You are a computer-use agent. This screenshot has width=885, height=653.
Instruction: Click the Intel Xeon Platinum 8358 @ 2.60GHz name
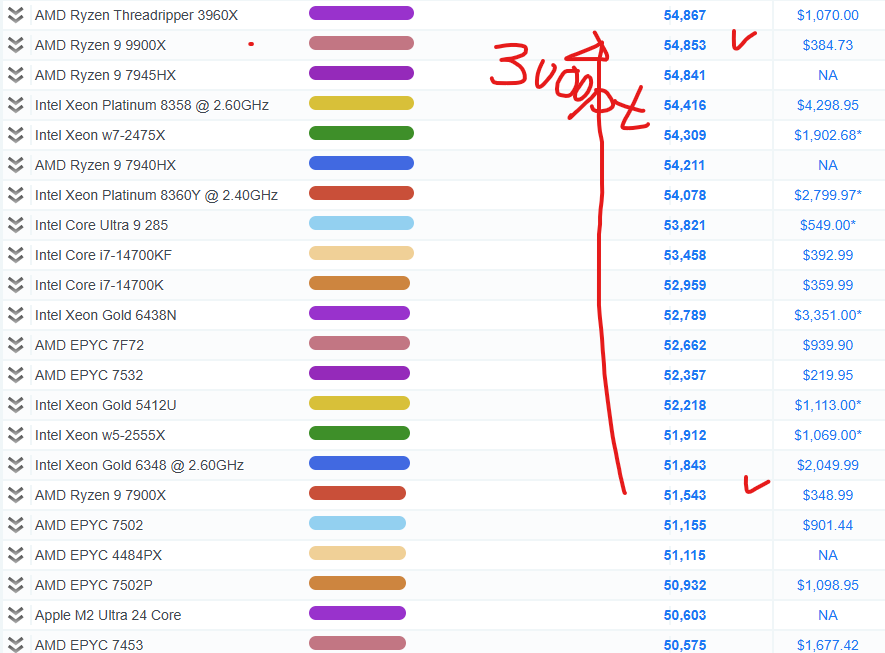[x=152, y=105]
